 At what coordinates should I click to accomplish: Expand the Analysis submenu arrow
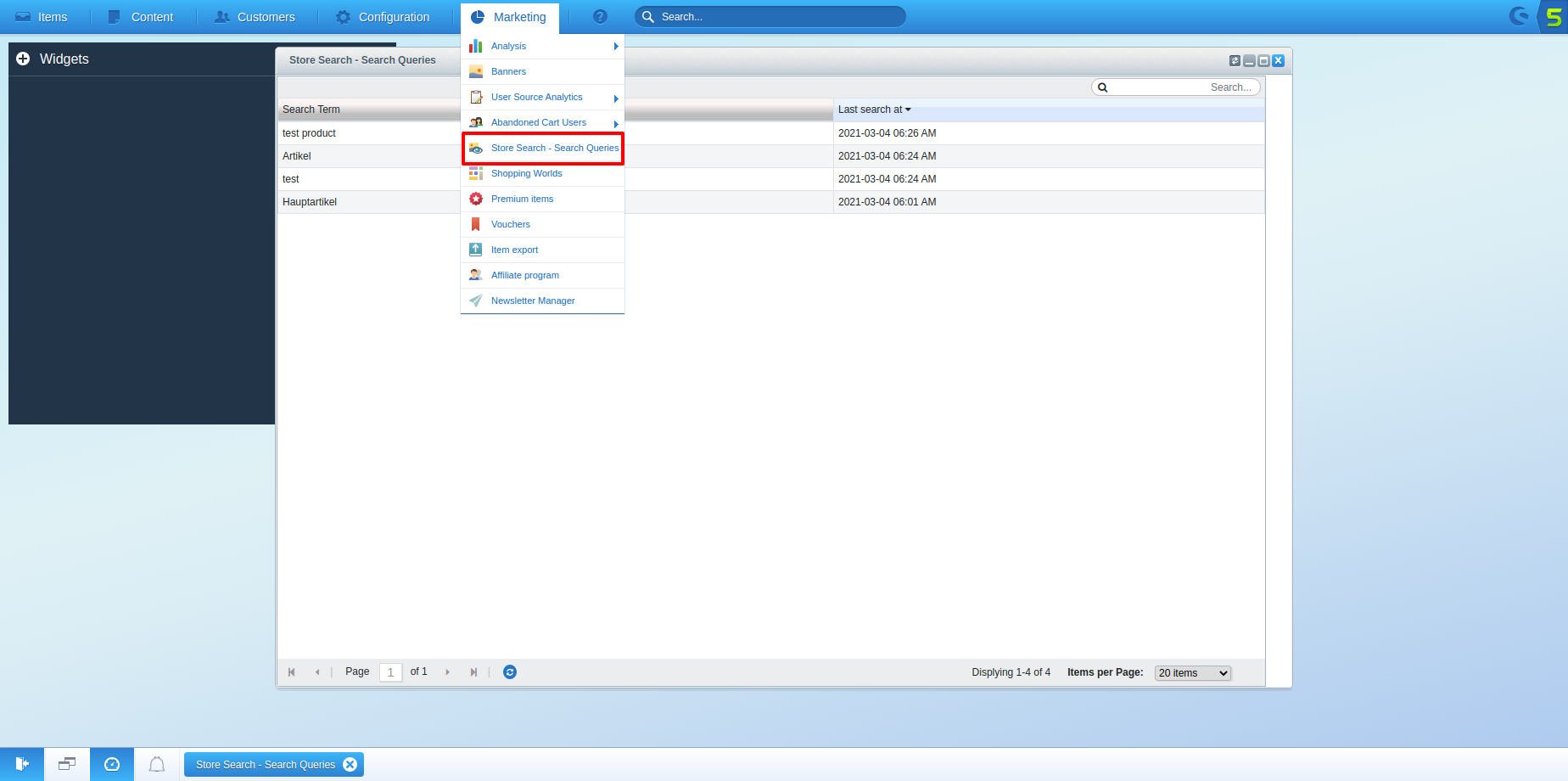616,46
